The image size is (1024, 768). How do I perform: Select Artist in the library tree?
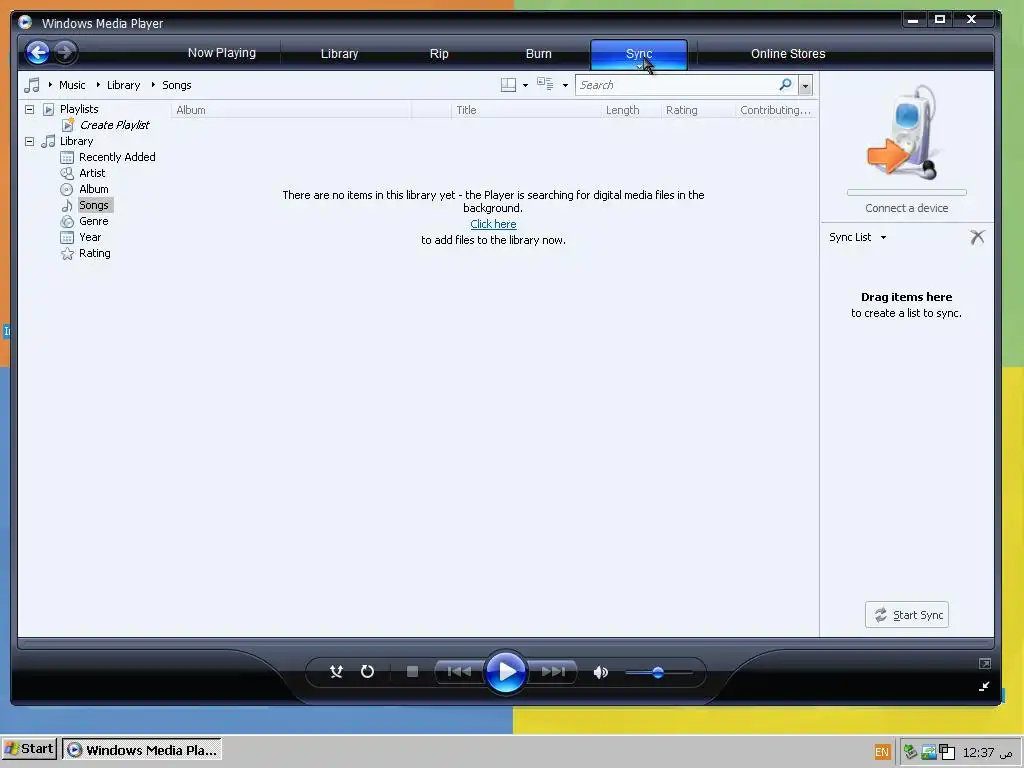tap(91, 173)
